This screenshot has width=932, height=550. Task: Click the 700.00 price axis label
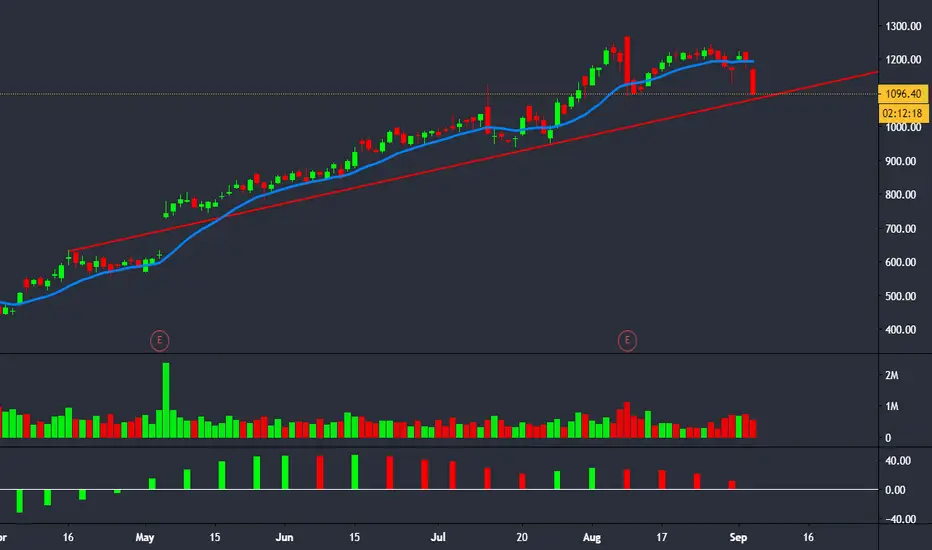click(902, 228)
